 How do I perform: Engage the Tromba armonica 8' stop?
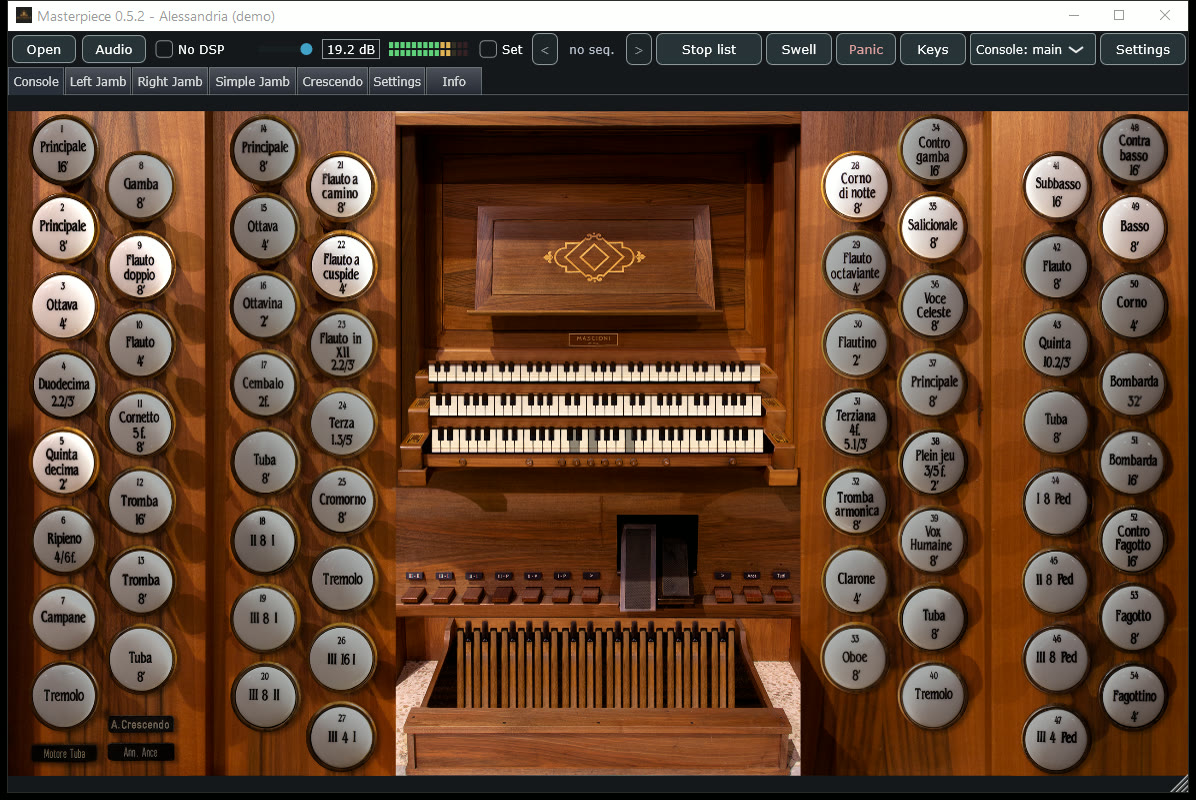[x=857, y=503]
